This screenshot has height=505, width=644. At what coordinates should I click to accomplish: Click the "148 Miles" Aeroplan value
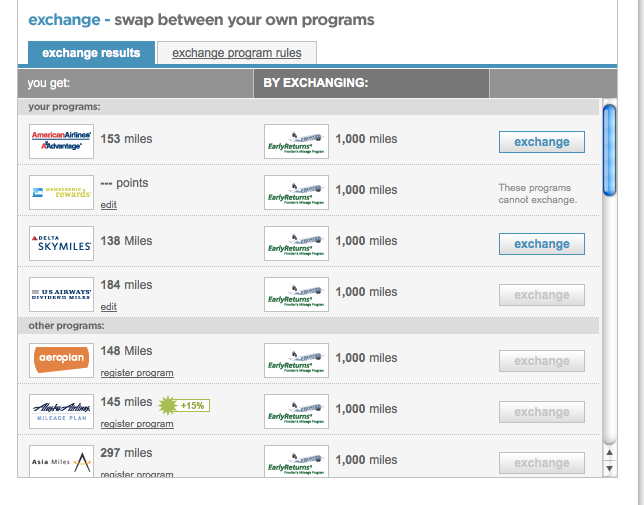pos(126,351)
